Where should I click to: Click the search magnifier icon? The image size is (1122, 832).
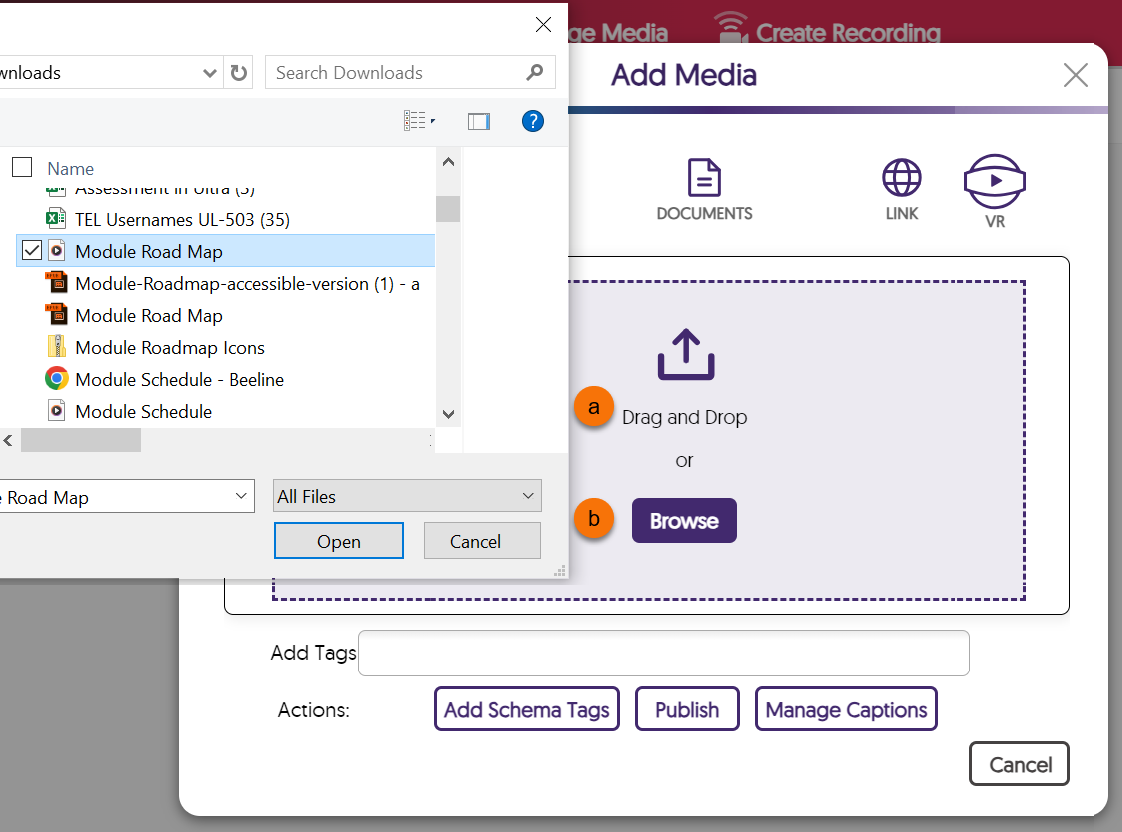[534, 73]
